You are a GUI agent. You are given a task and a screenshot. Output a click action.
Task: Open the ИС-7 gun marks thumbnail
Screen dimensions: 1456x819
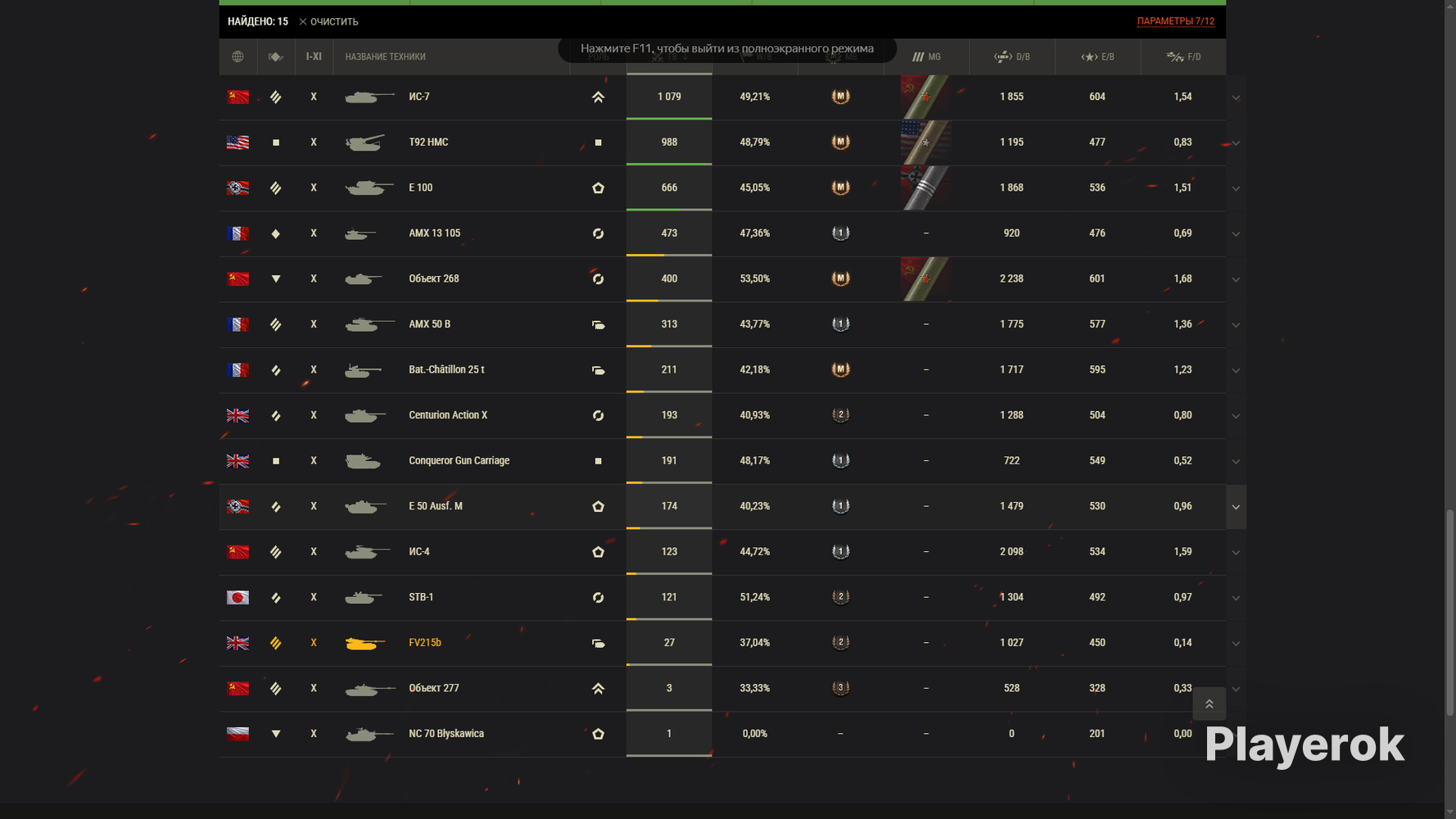click(925, 97)
